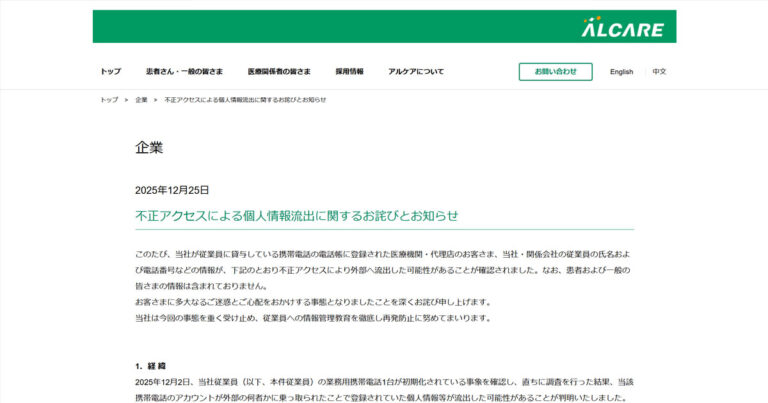Switch site language to 中文
The width and height of the screenshot is (768, 403).
click(x=659, y=72)
